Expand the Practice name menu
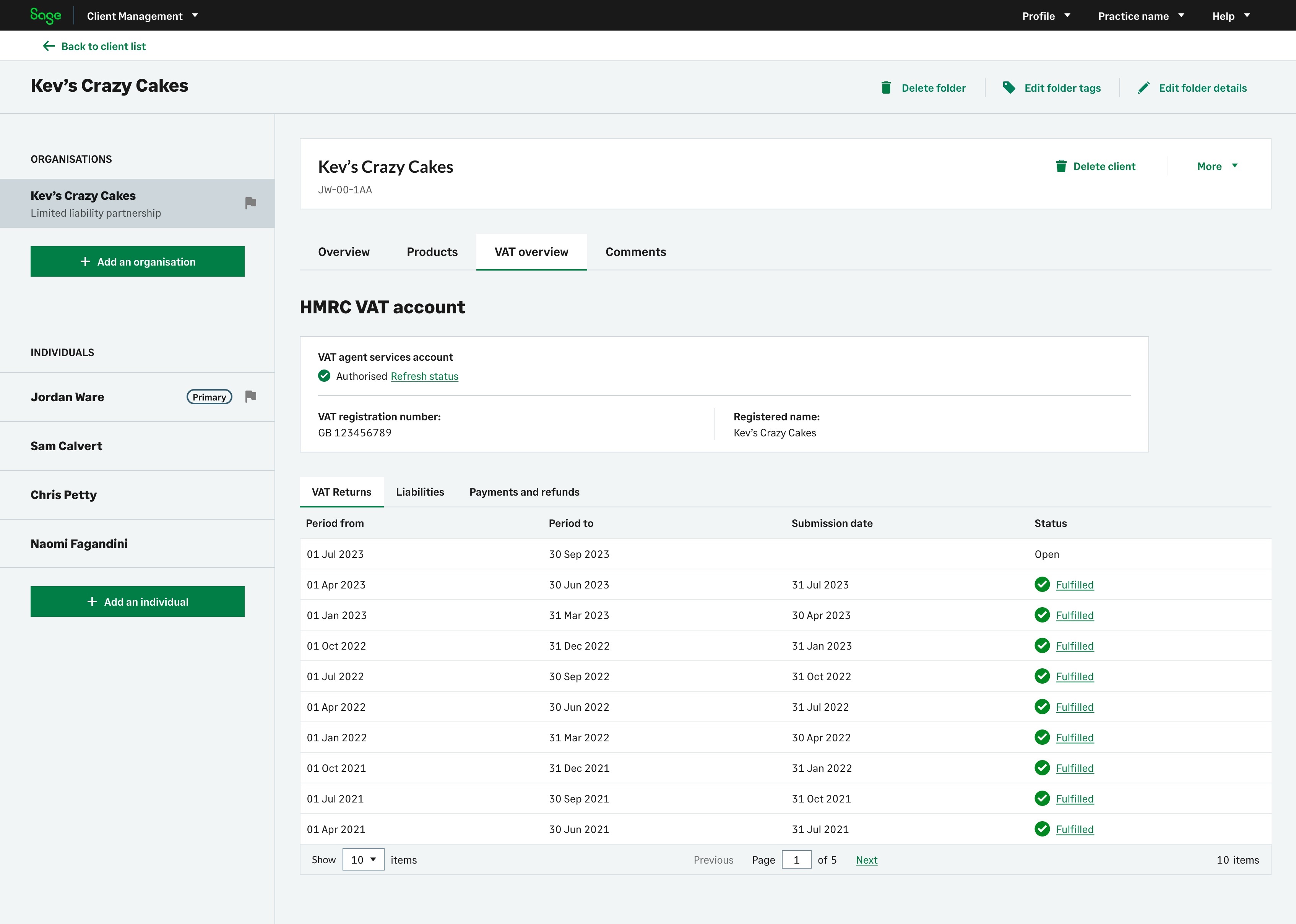This screenshot has width=1296, height=924. tap(1141, 16)
